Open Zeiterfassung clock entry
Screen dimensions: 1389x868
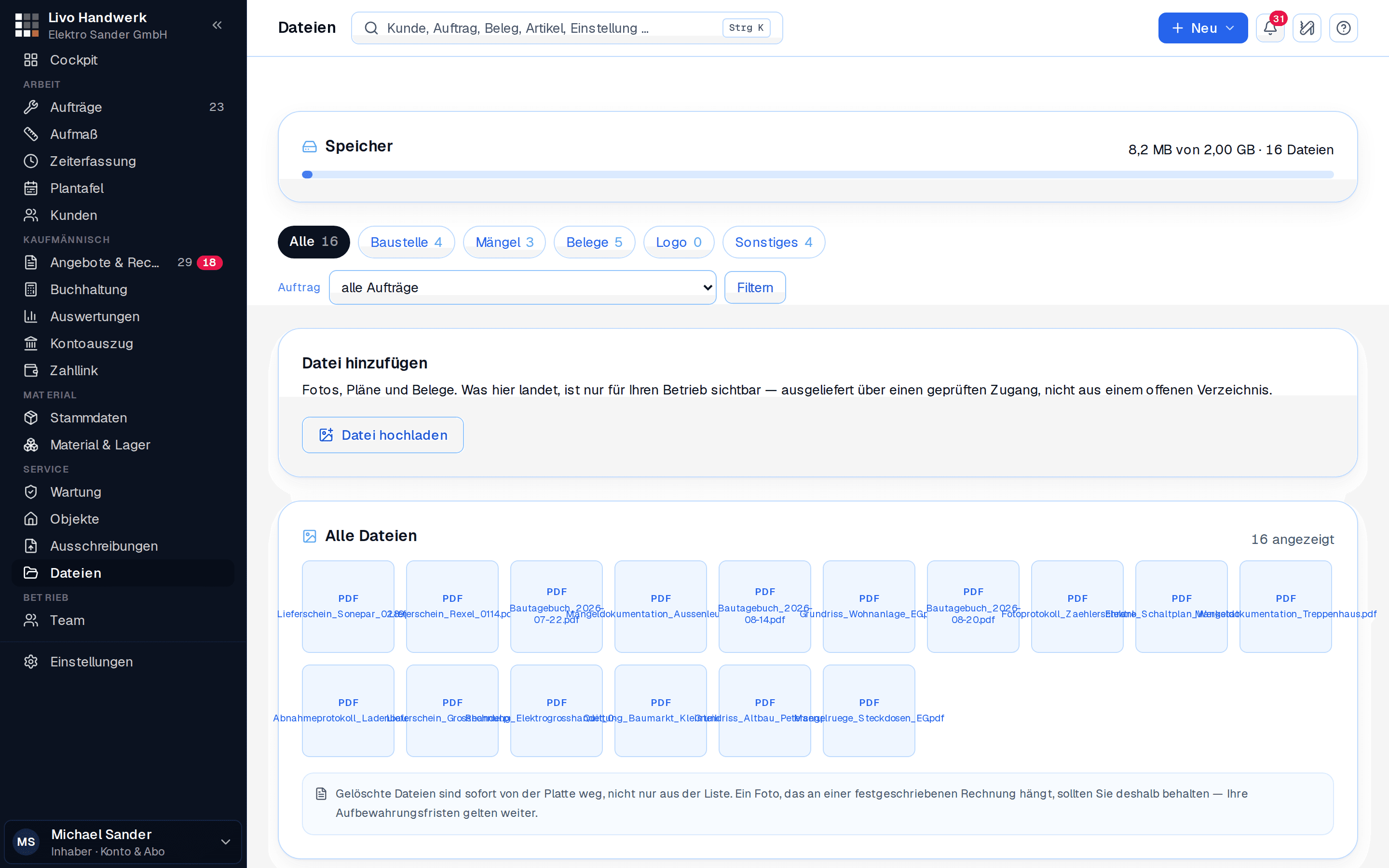(123, 161)
